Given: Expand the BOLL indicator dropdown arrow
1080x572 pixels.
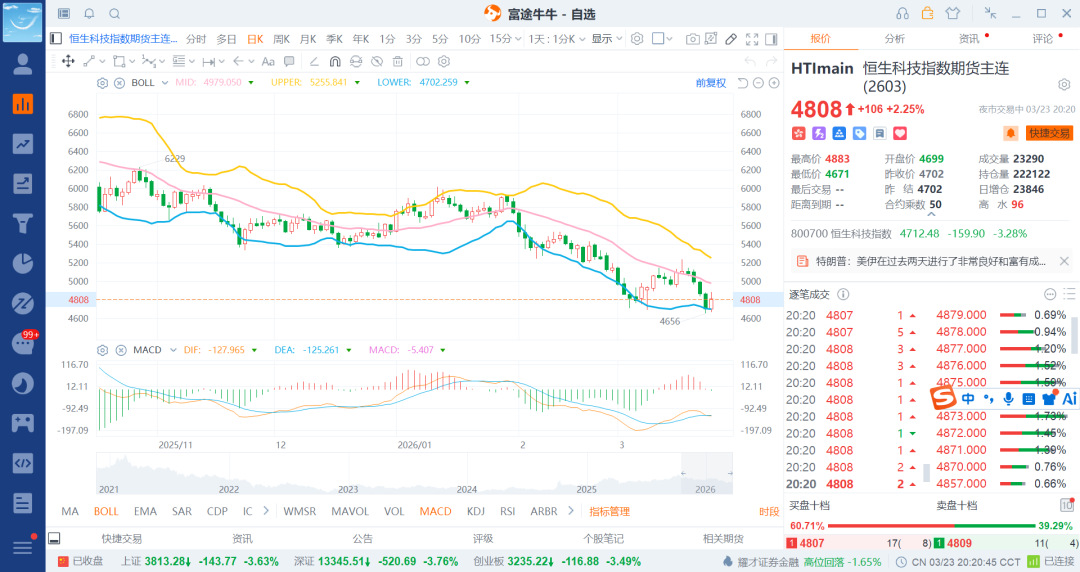Looking at the screenshot, I should point(165,83).
